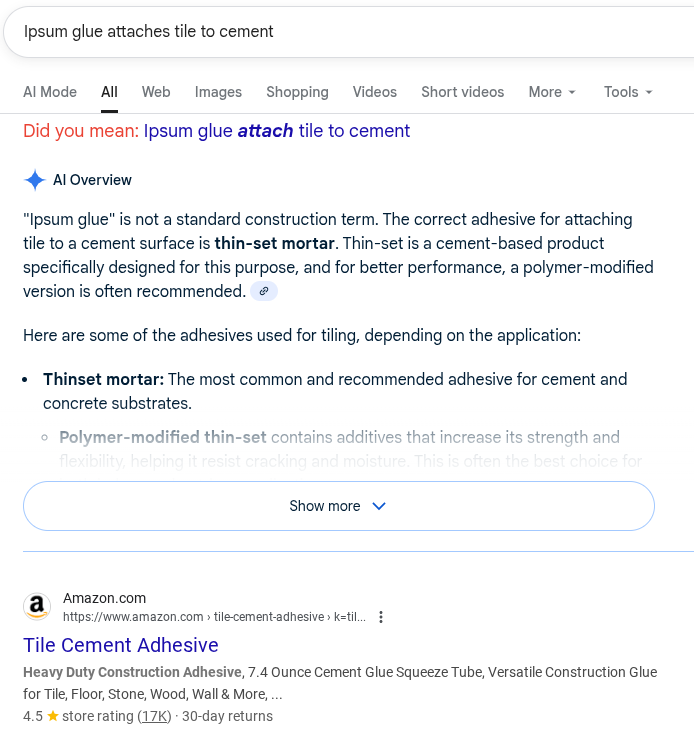
Task: Switch to the Images tab
Action: tap(218, 92)
